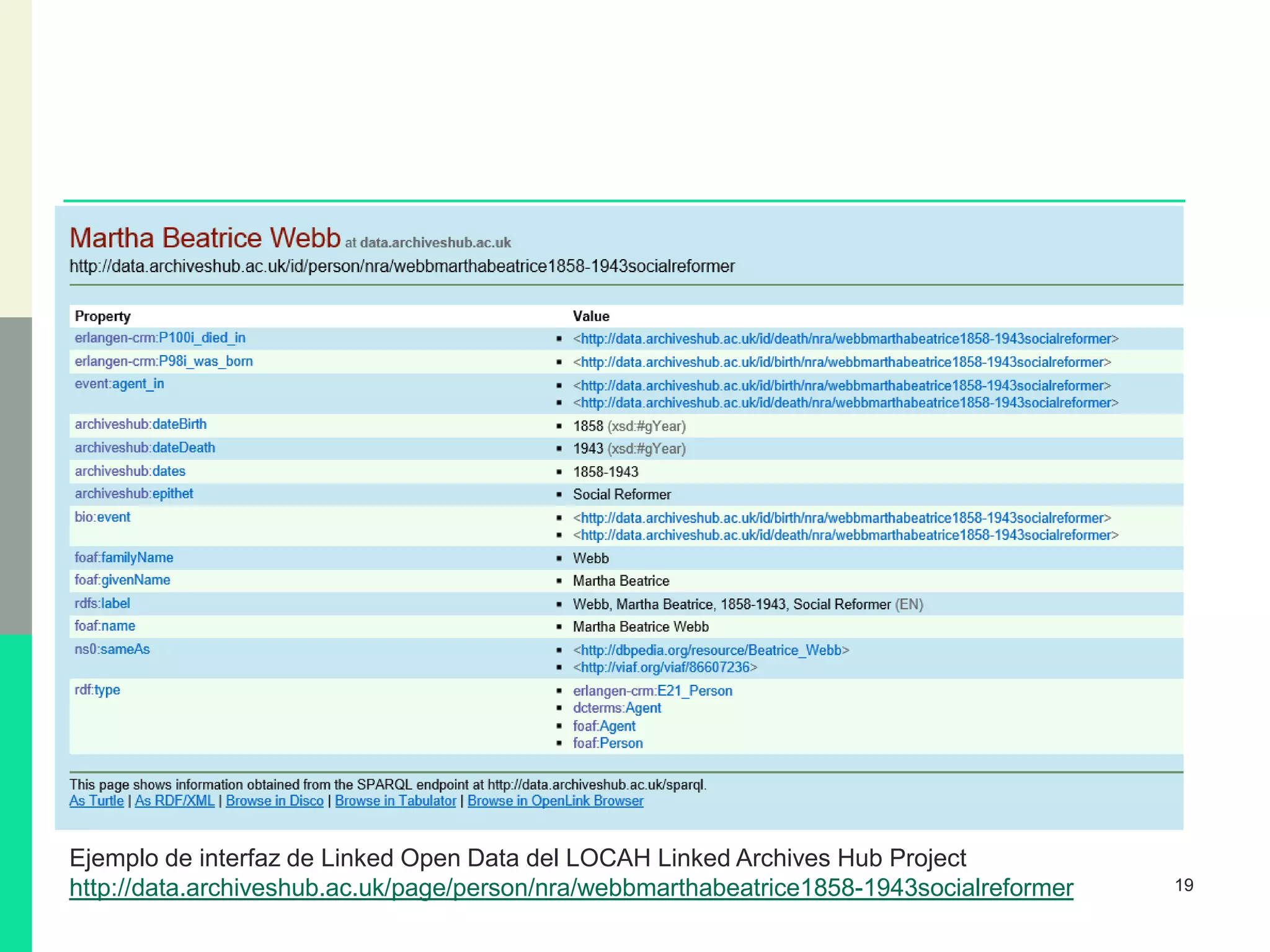Screen dimensions: 1270x952
Task: Click the foaf:familyName property
Action: pos(124,557)
